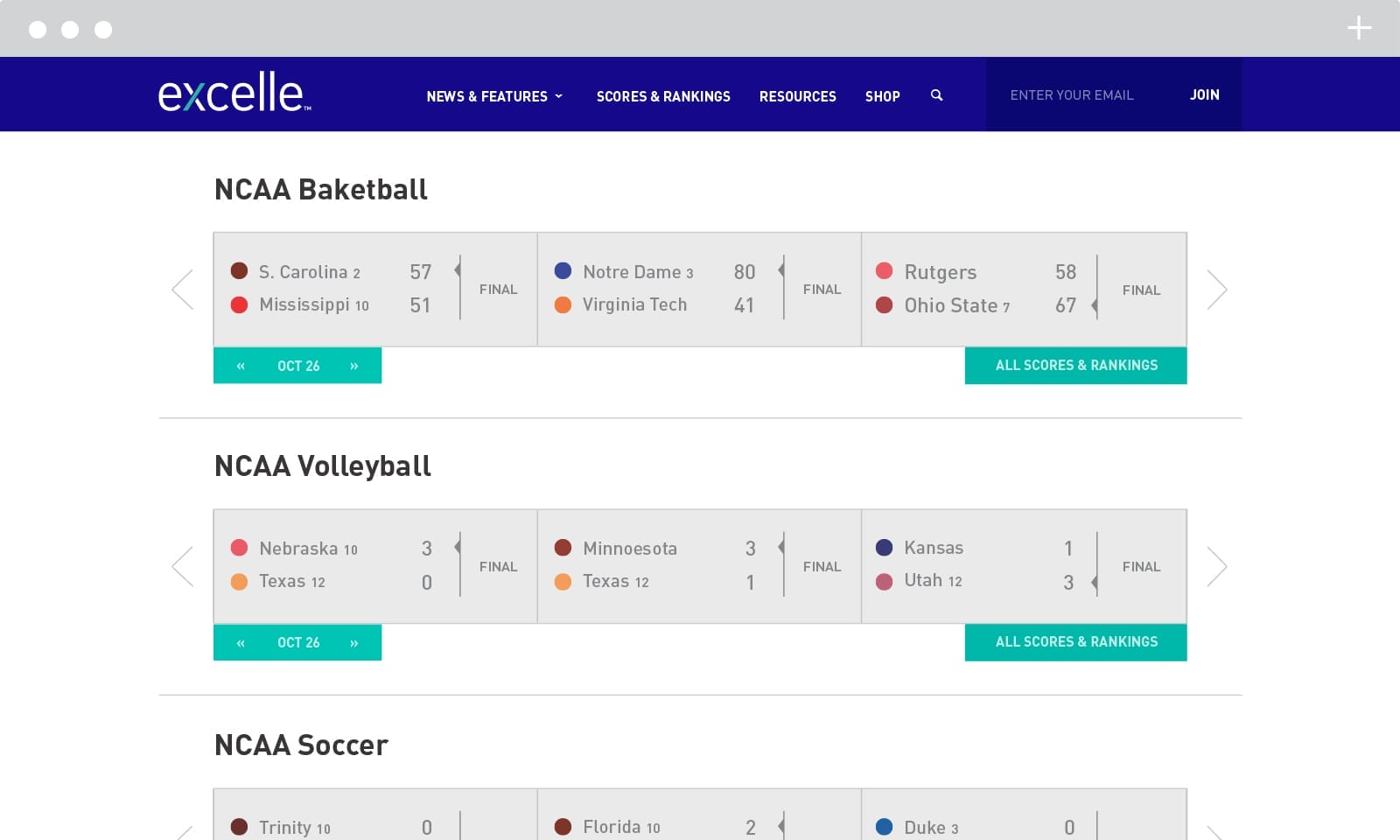The image size is (1400, 840).
Task: Open the Rutgers team name
Action: tap(941, 272)
